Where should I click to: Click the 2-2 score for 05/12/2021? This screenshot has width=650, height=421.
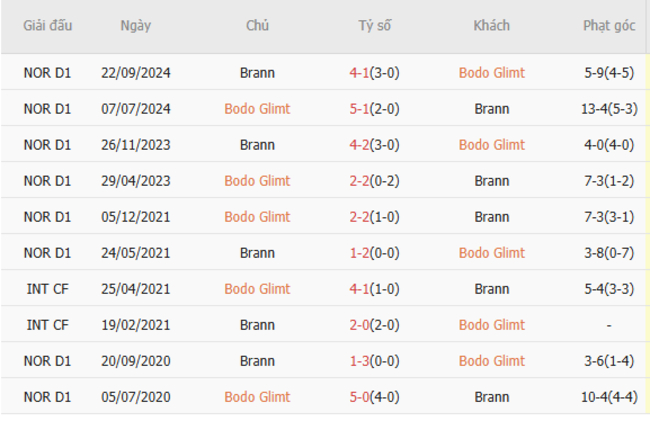[374, 217]
